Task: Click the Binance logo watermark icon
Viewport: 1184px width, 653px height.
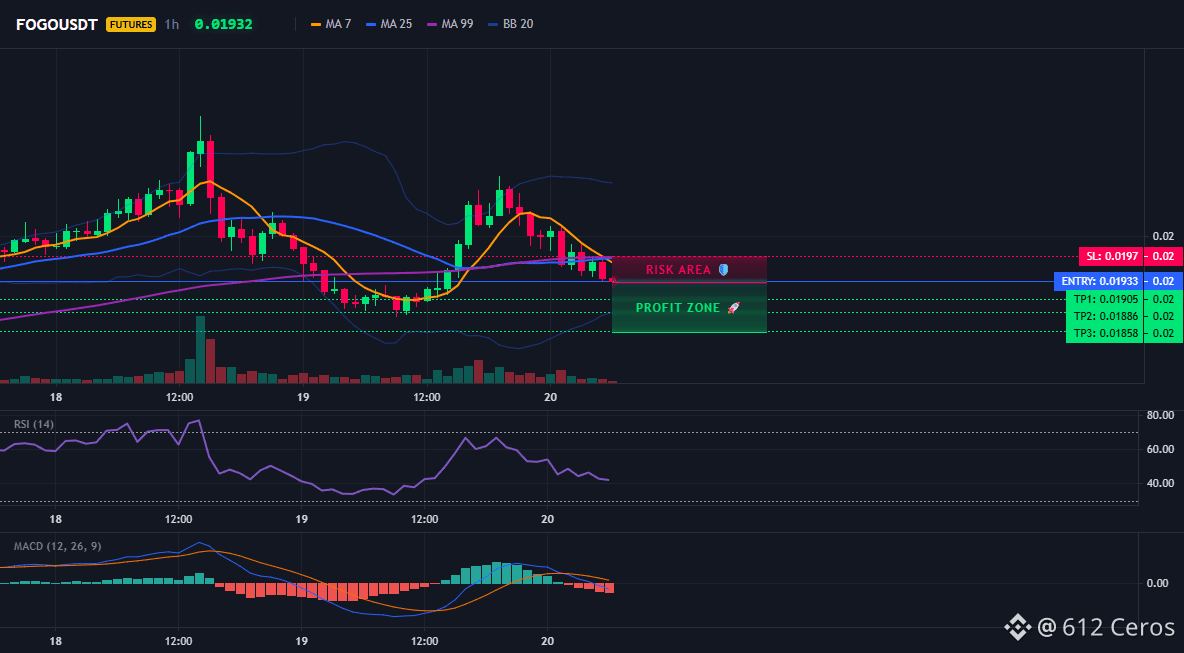Action: click(x=1018, y=627)
